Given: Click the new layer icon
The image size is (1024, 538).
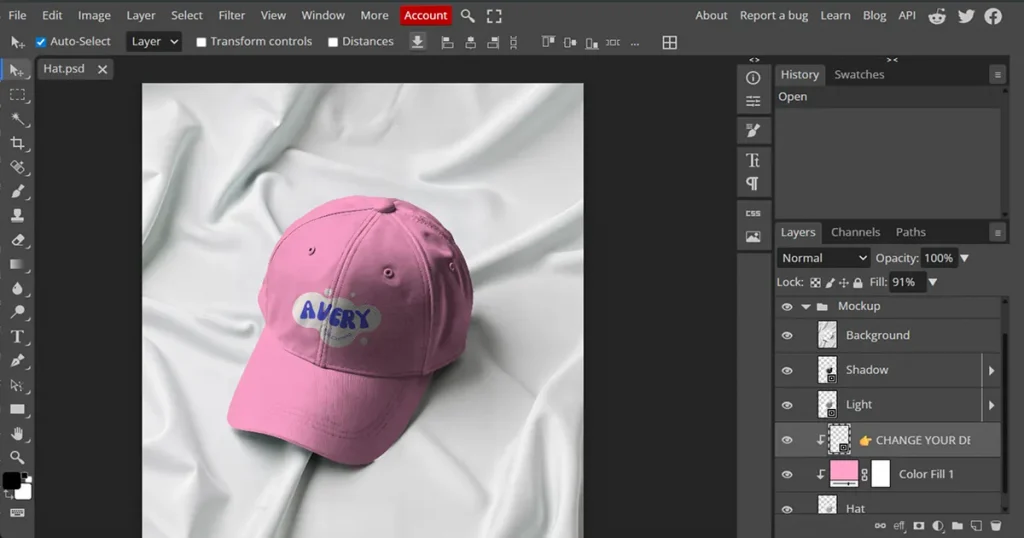Looking at the screenshot, I should 976,526.
